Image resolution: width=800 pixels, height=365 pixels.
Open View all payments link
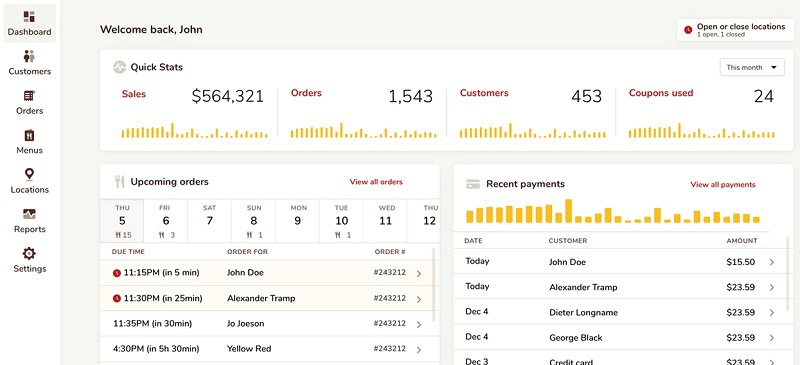[x=723, y=185]
